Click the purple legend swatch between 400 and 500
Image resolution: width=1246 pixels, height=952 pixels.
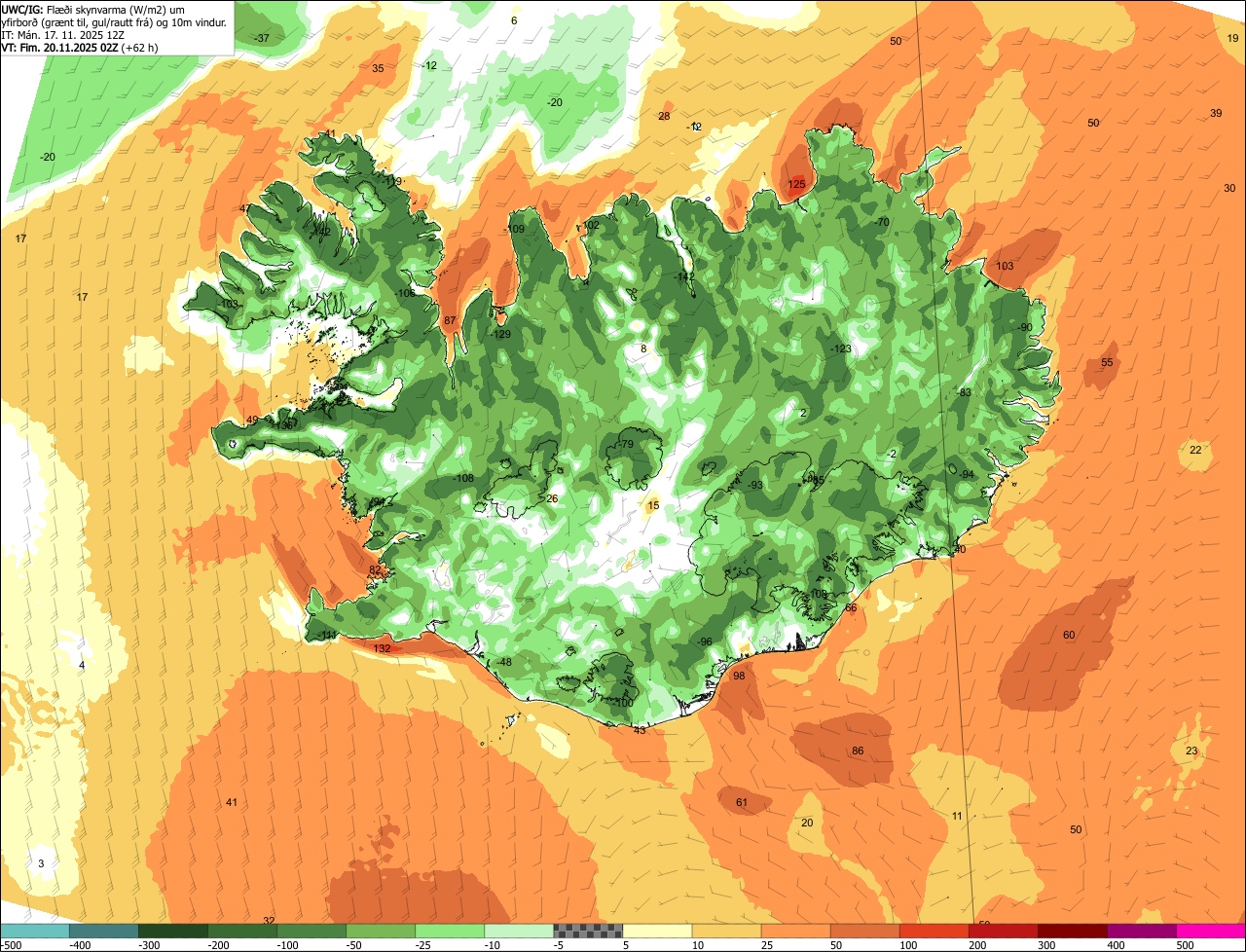[x=1141, y=931]
